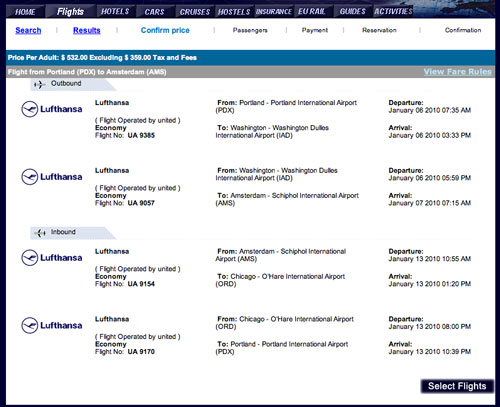Viewport: 500px width, 407px height.
Task: Click the Confirmation step label
Action: 463,30
